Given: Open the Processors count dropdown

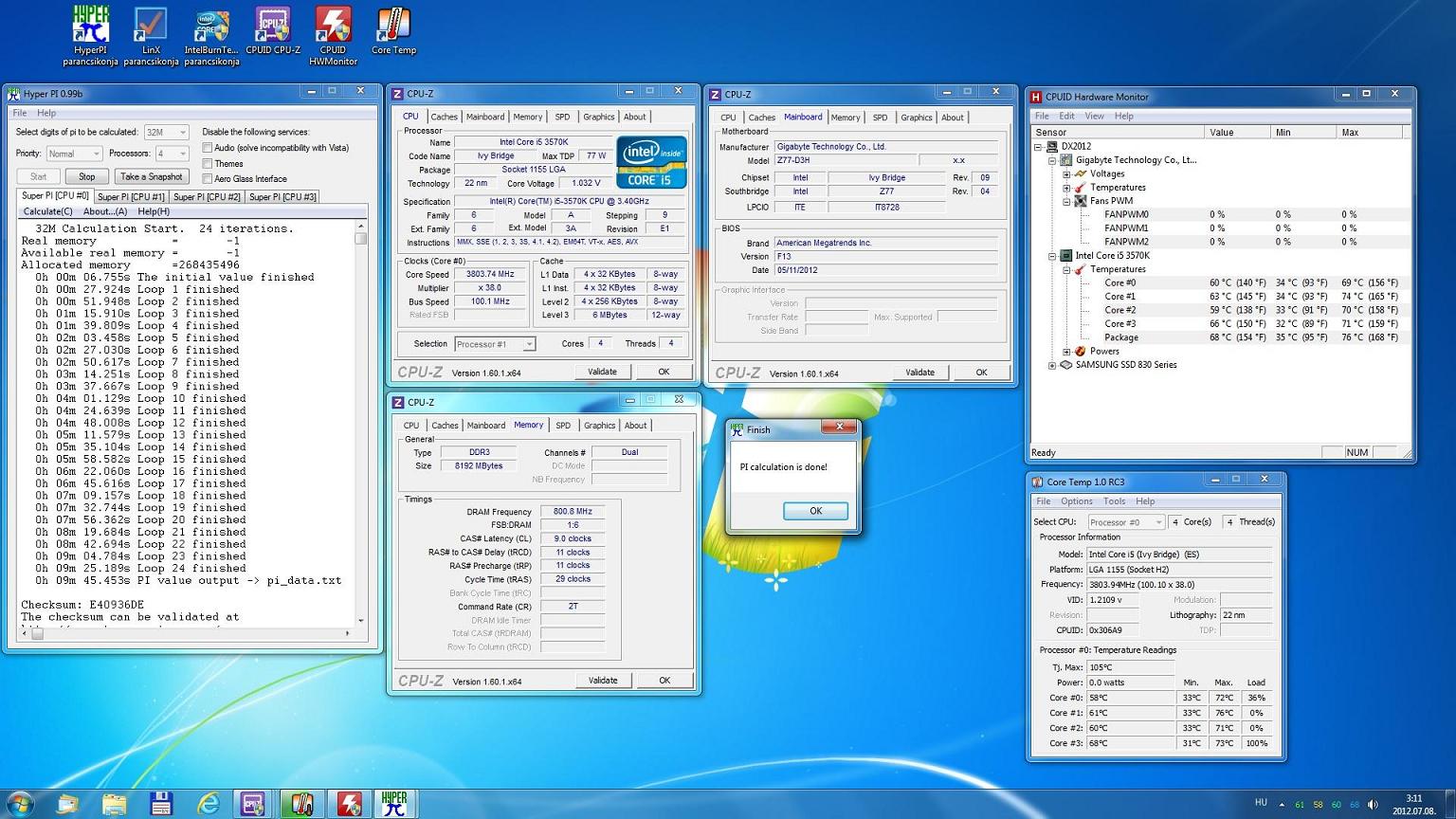Looking at the screenshot, I should pyautogui.click(x=173, y=154).
